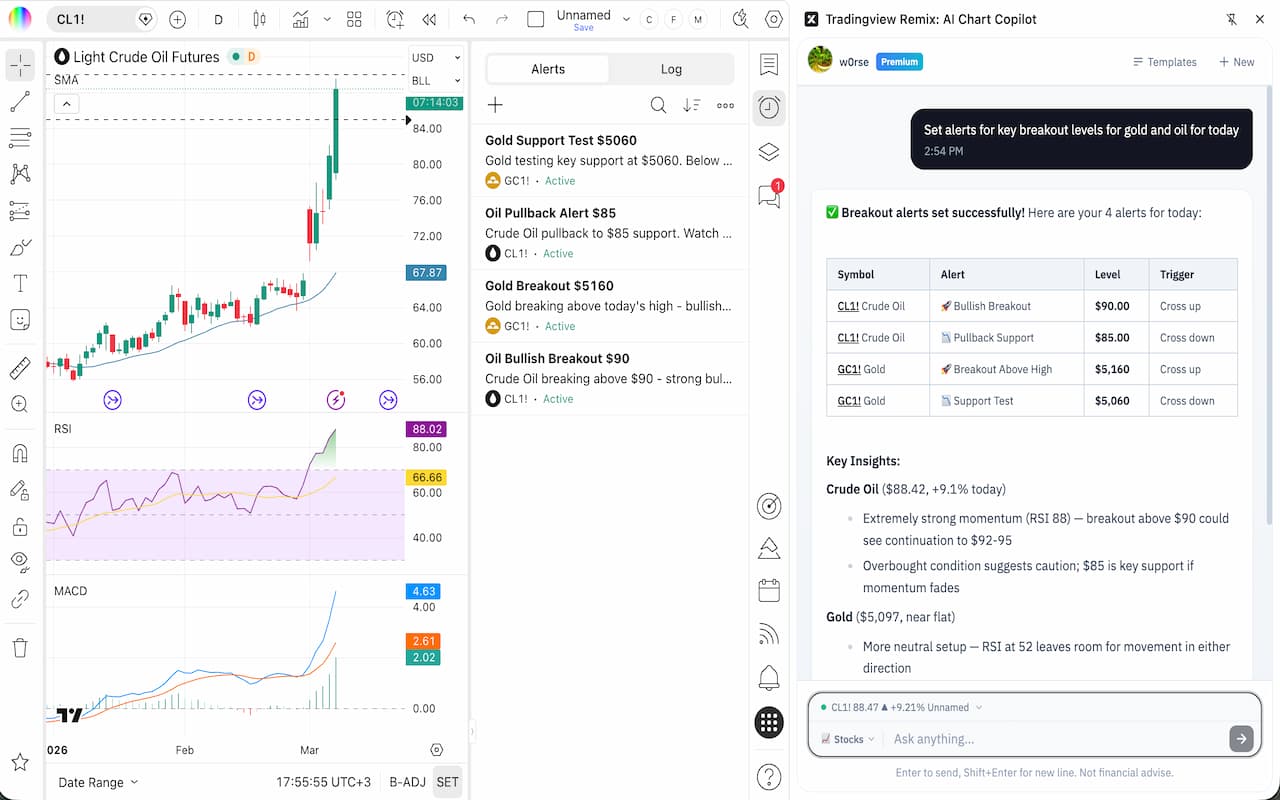The height and width of the screenshot is (800, 1280).
Task: Open the Templates menu in Copilot
Action: click(1164, 62)
